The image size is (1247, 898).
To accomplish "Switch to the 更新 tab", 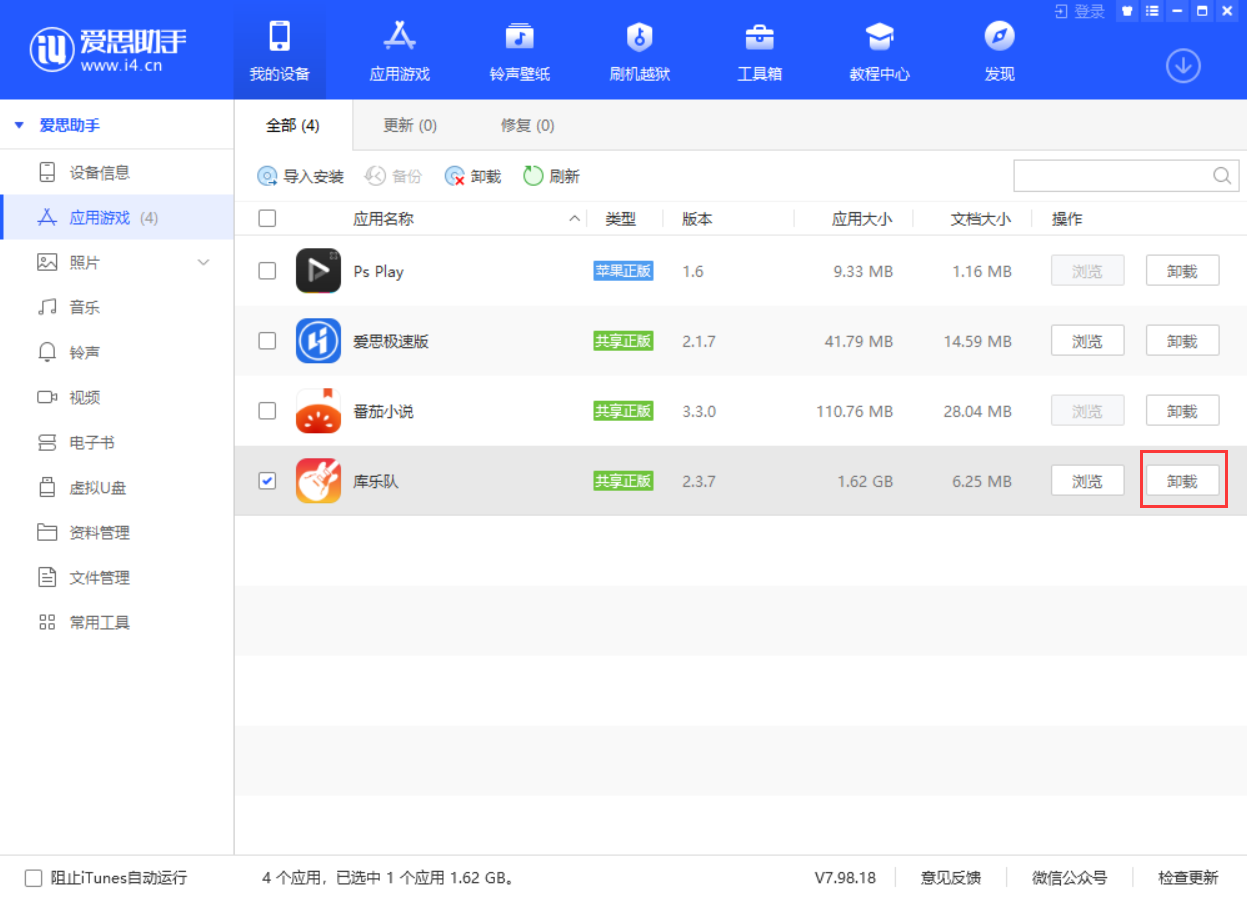I will coord(409,125).
